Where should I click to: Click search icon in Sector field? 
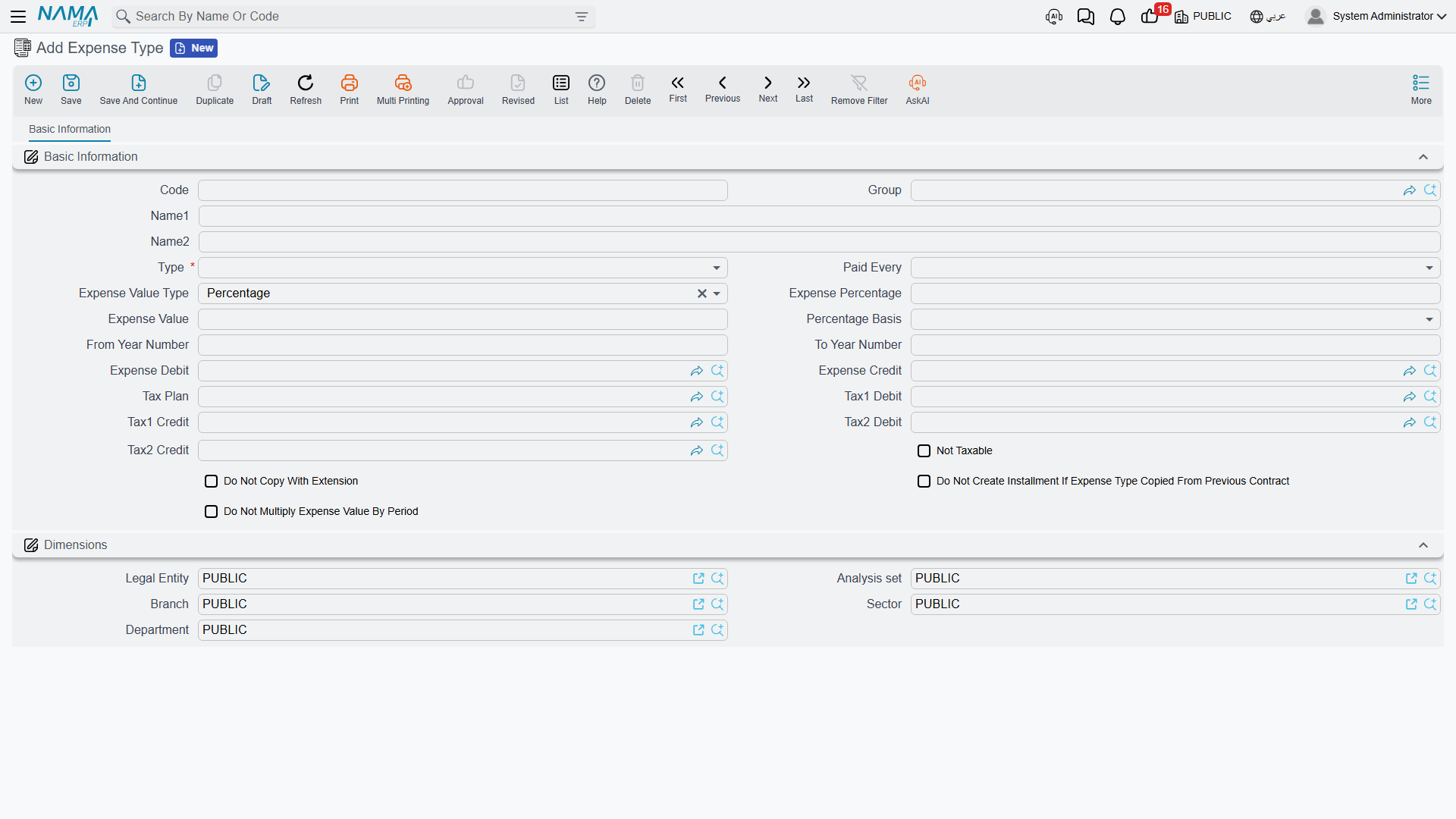(x=1430, y=604)
